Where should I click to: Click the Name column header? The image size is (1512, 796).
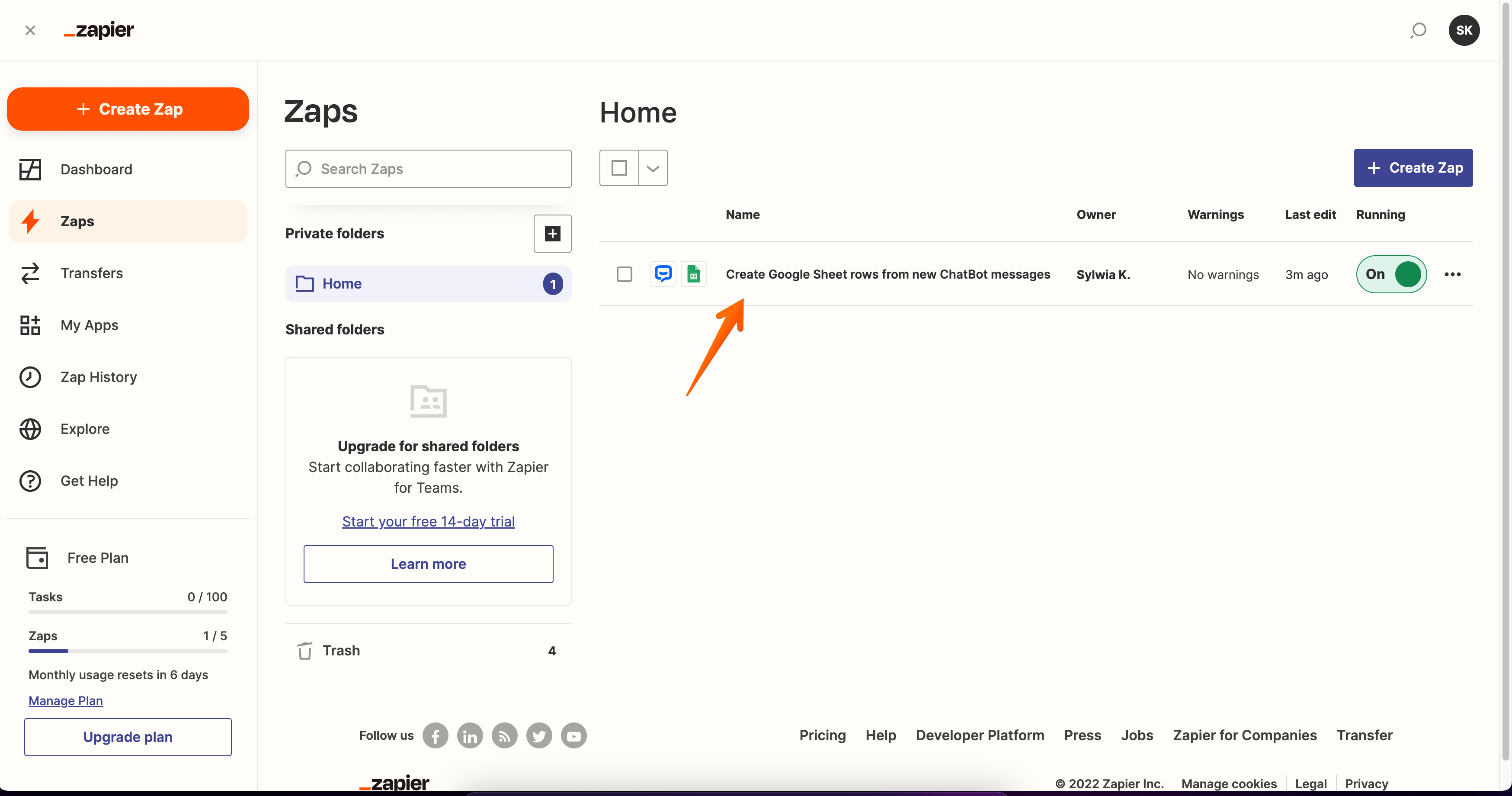[x=743, y=215]
